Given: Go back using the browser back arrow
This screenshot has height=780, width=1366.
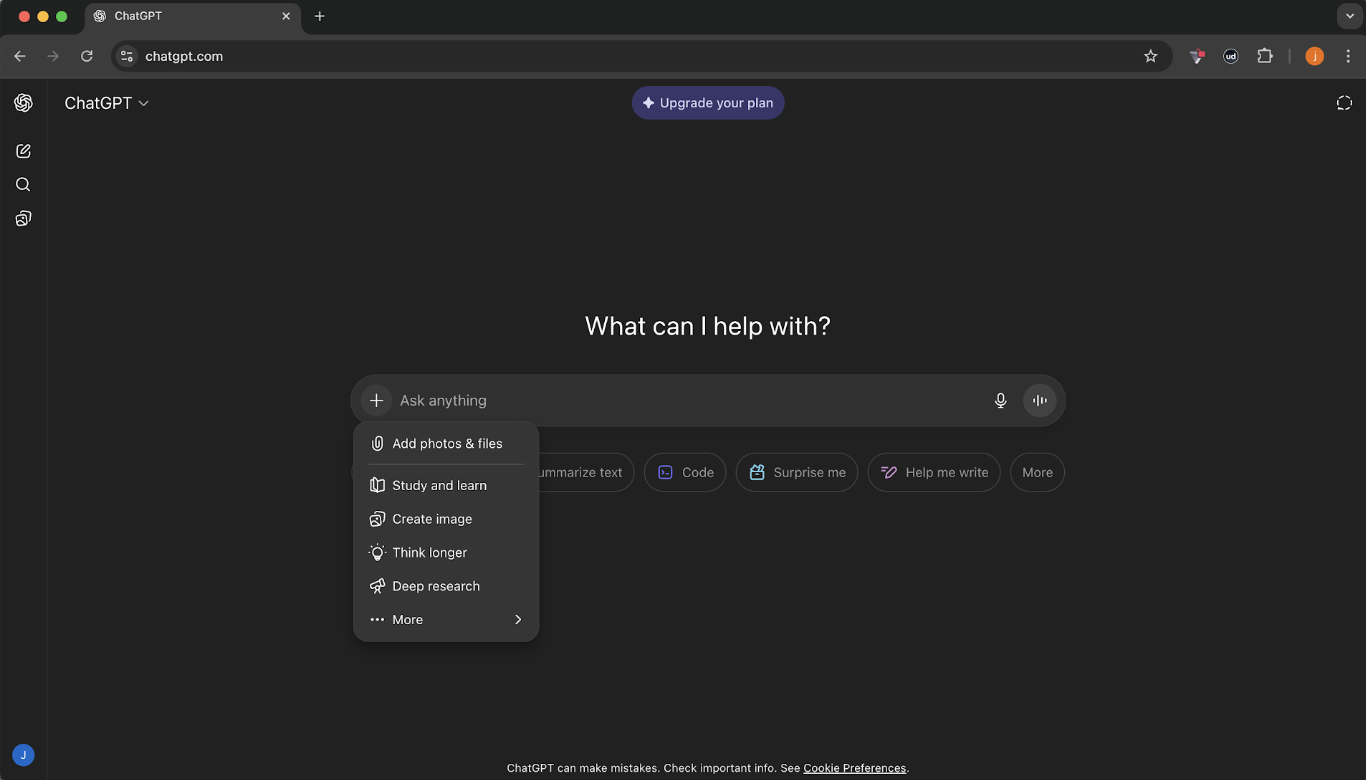Looking at the screenshot, I should (x=20, y=56).
